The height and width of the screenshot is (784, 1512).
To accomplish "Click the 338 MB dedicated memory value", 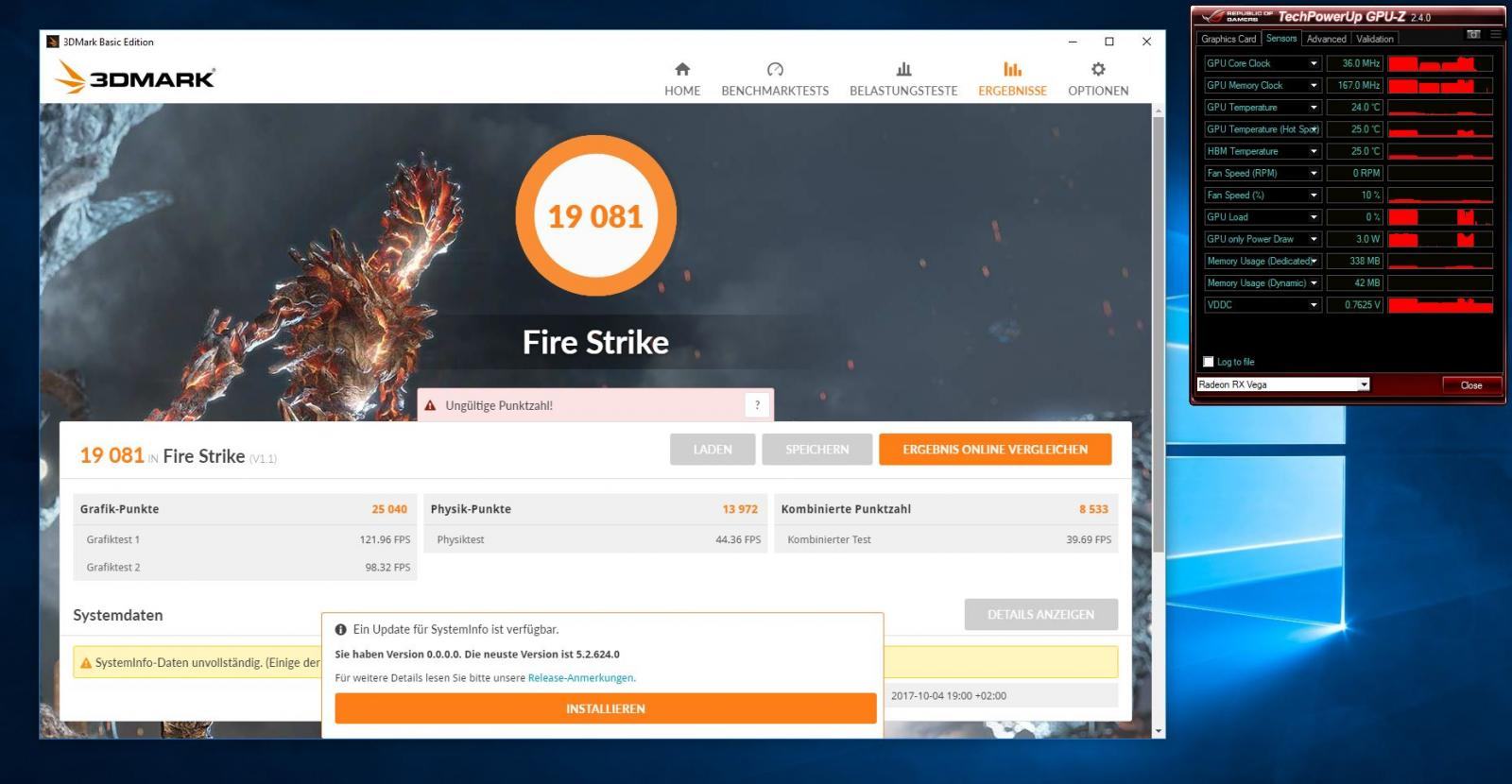I will 1355,261.
